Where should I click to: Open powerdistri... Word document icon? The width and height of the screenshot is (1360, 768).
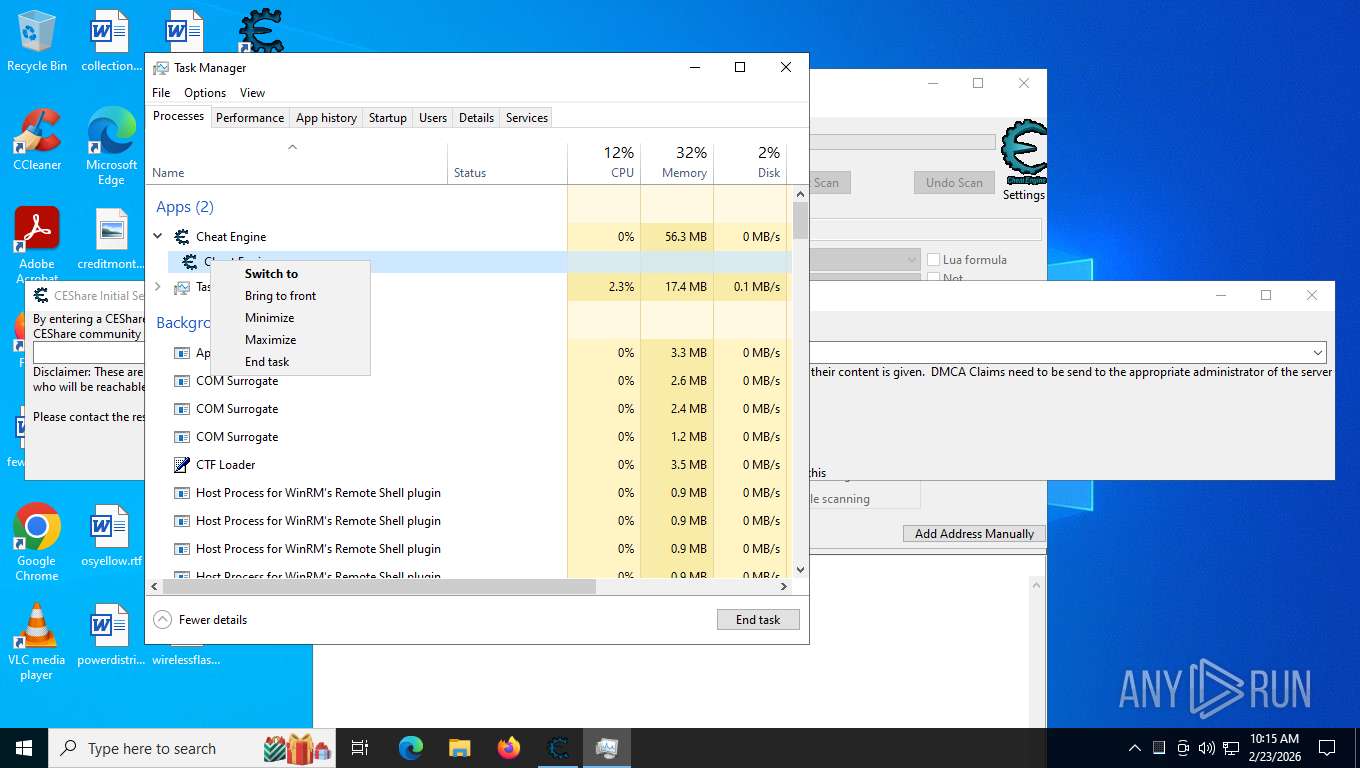(x=111, y=634)
